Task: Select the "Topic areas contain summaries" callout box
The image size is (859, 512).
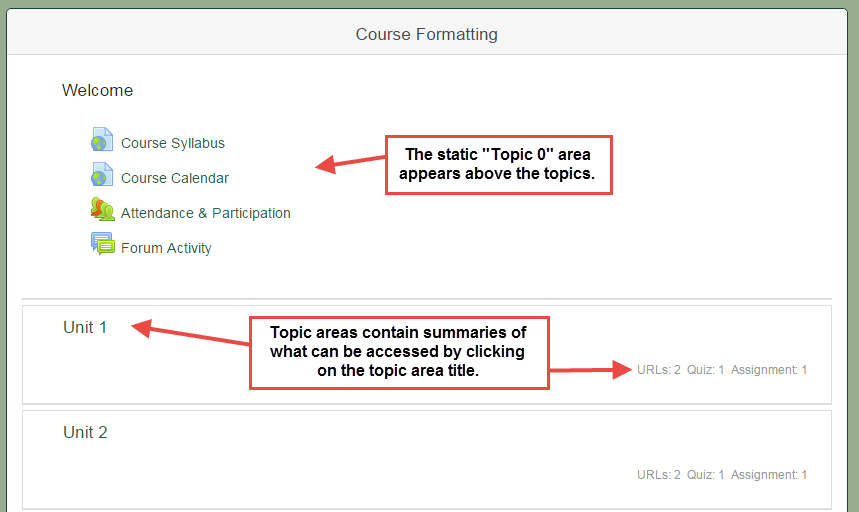Action: pos(399,352)
